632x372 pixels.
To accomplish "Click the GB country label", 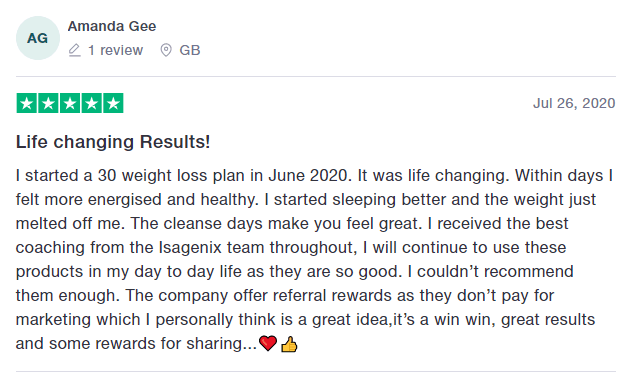I will (190, 50).
